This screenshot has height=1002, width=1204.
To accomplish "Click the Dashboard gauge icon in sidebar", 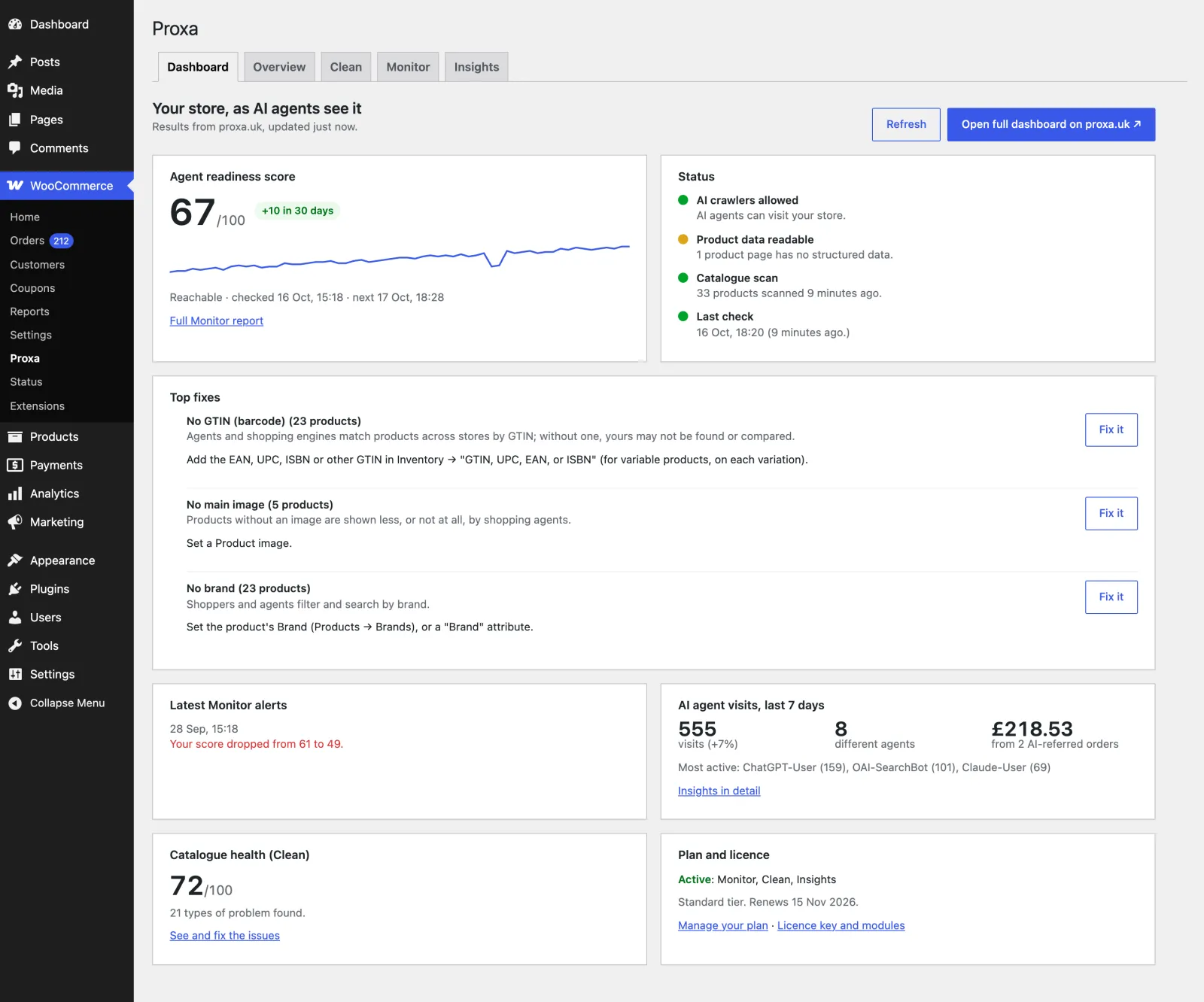I will (x=15, y=24).
